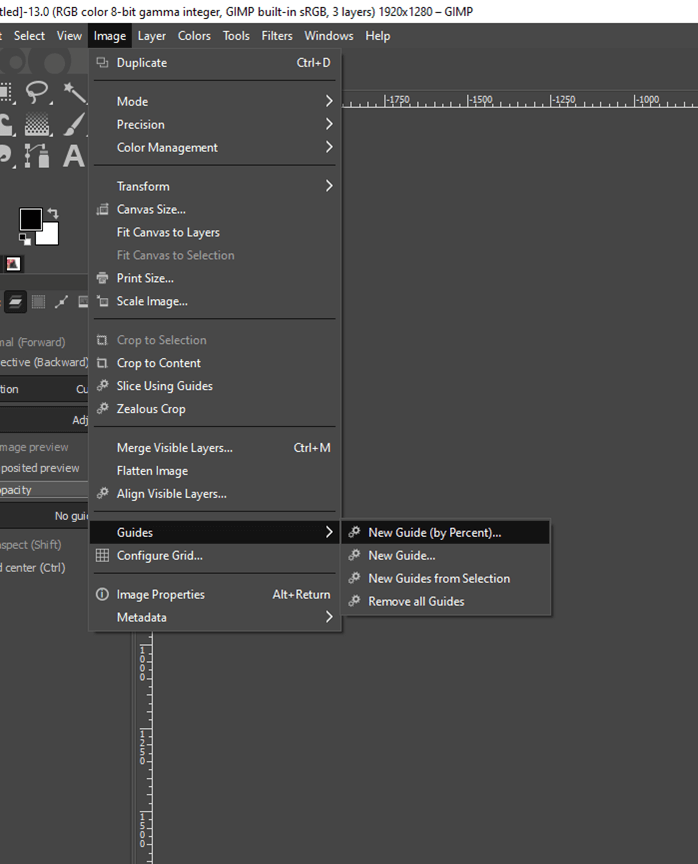Click the plug-in icon beside Remove all Guides
The width and height of the screenshot is (698, 864).
[x=354, y=601]
